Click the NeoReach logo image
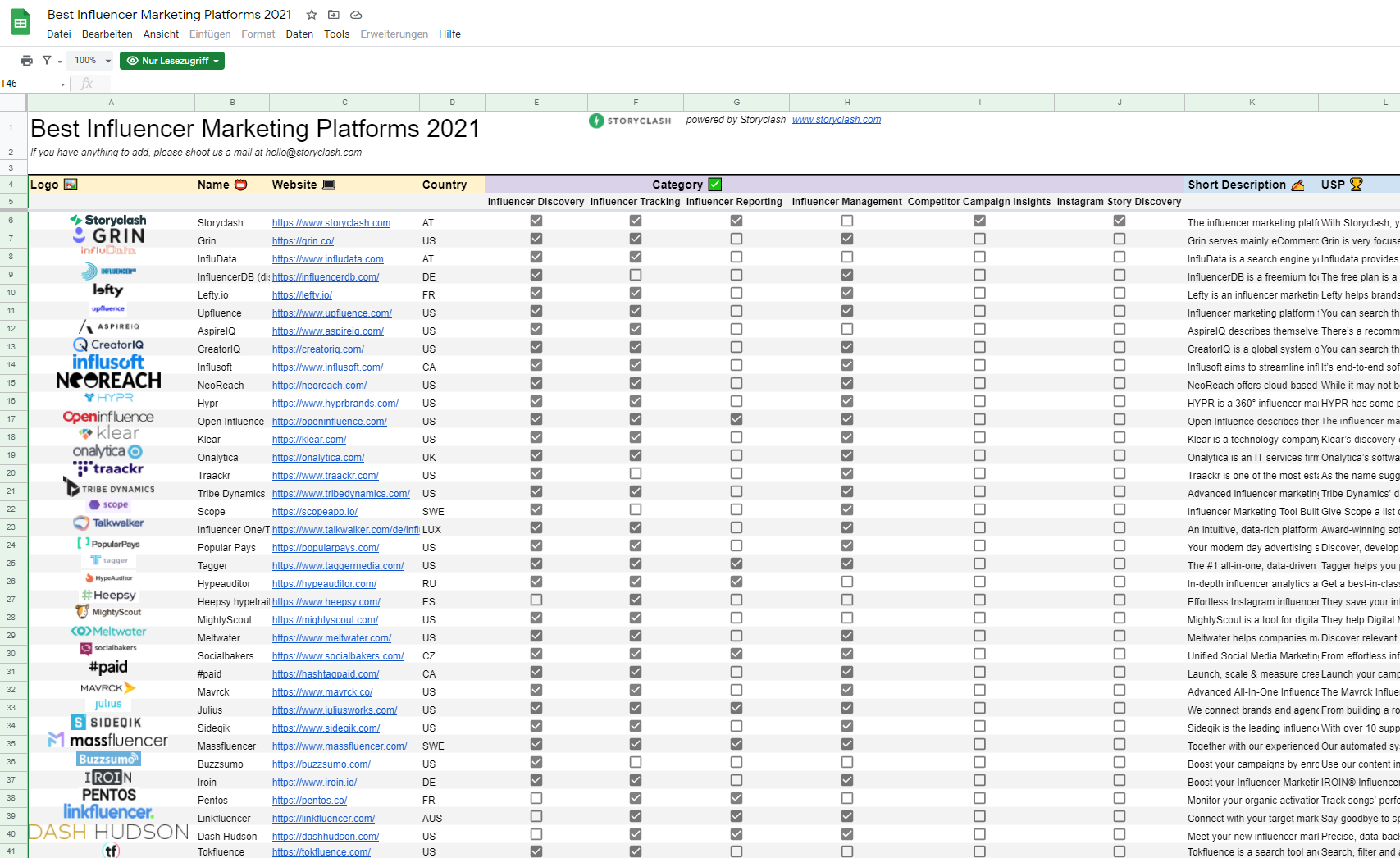Image resolution: width=1400 pixels, height=858 pixels. point(108,381)
